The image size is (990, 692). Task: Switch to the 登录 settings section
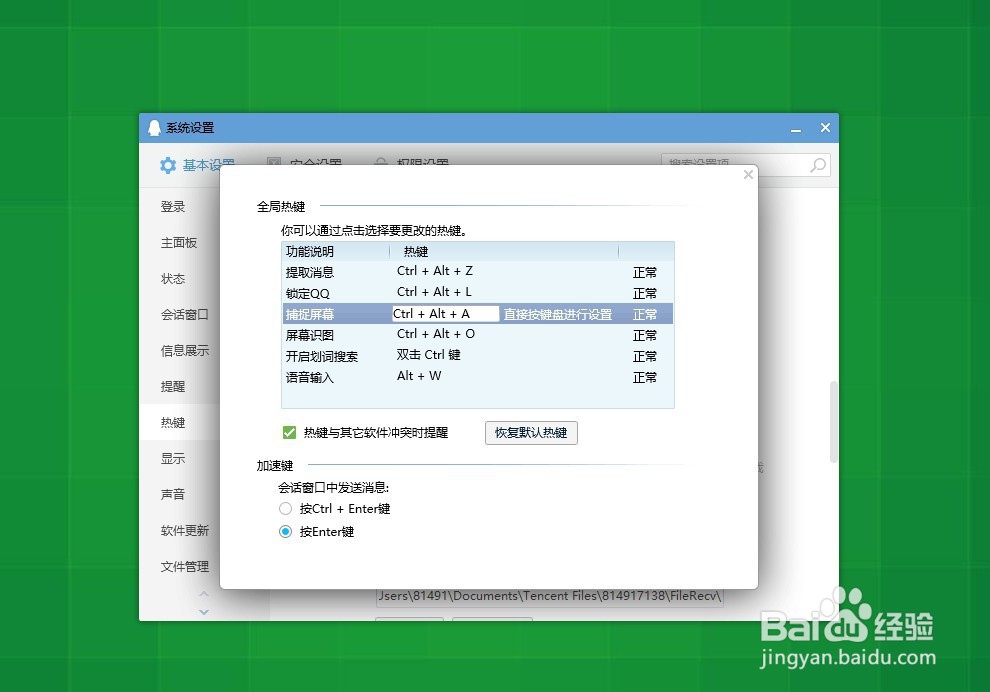point(172,206)
